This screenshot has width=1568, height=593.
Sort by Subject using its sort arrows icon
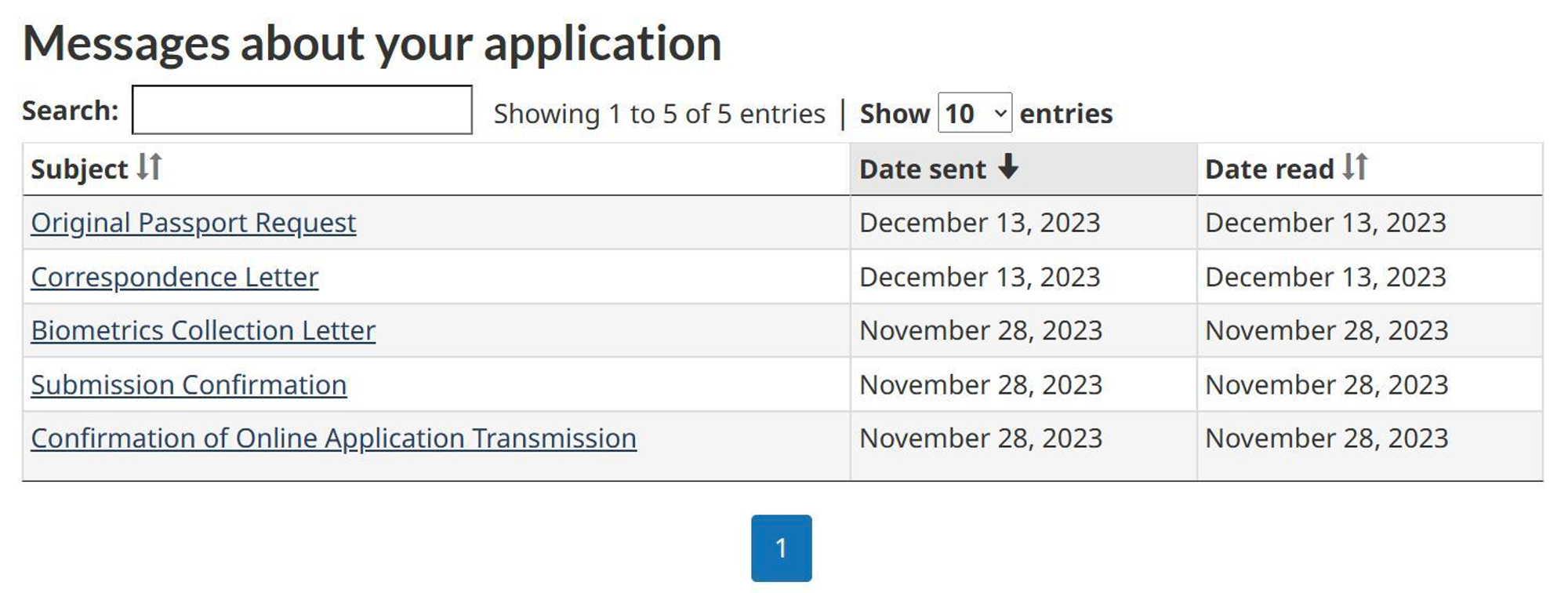point(149,167)
